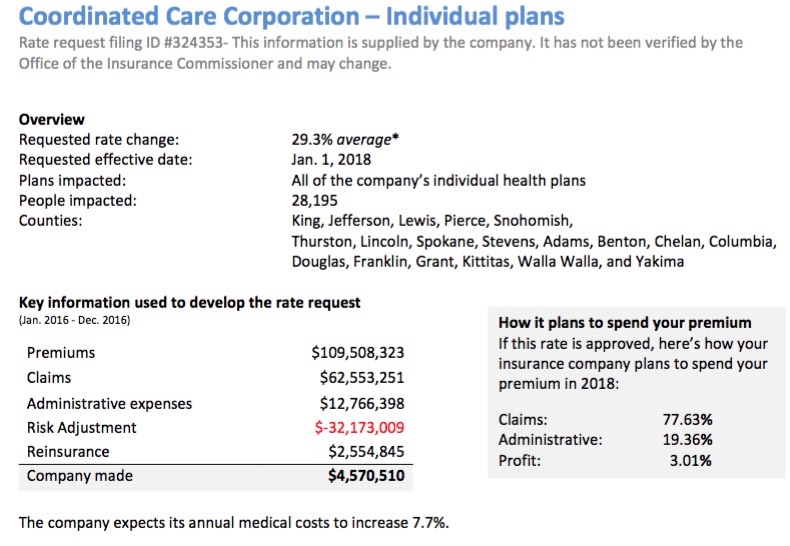Click the Claims amount $62,553,251
Screen dimensions: 790x546
(x=362, y=378)
